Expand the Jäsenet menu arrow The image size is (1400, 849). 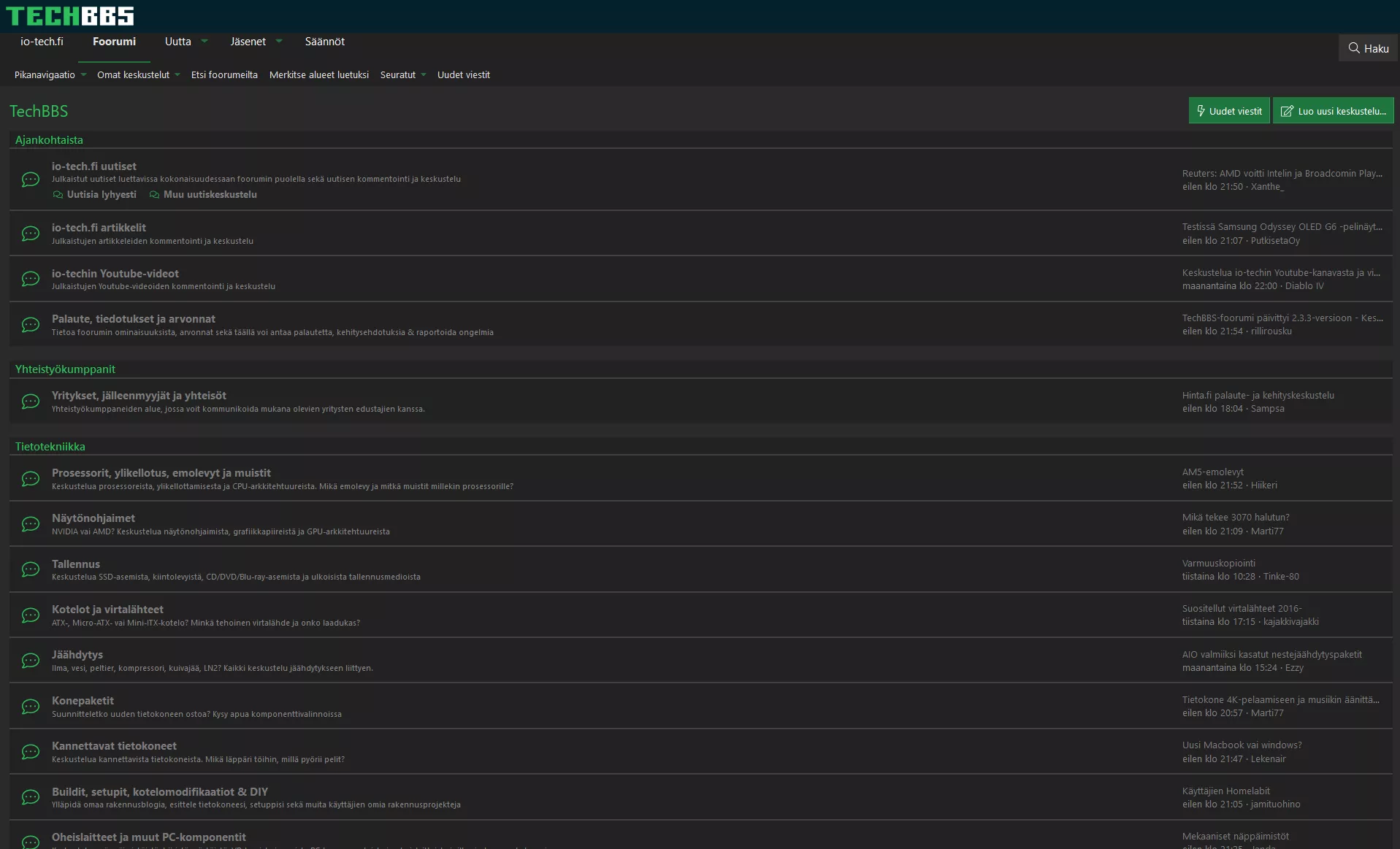tap(279, 41)
